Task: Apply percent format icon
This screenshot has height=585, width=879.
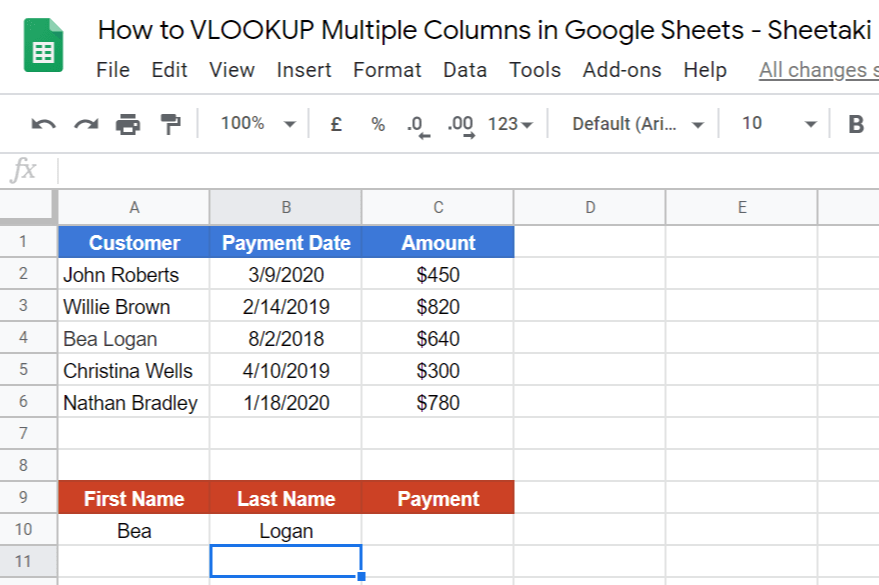Action: (x=377, y=124)
